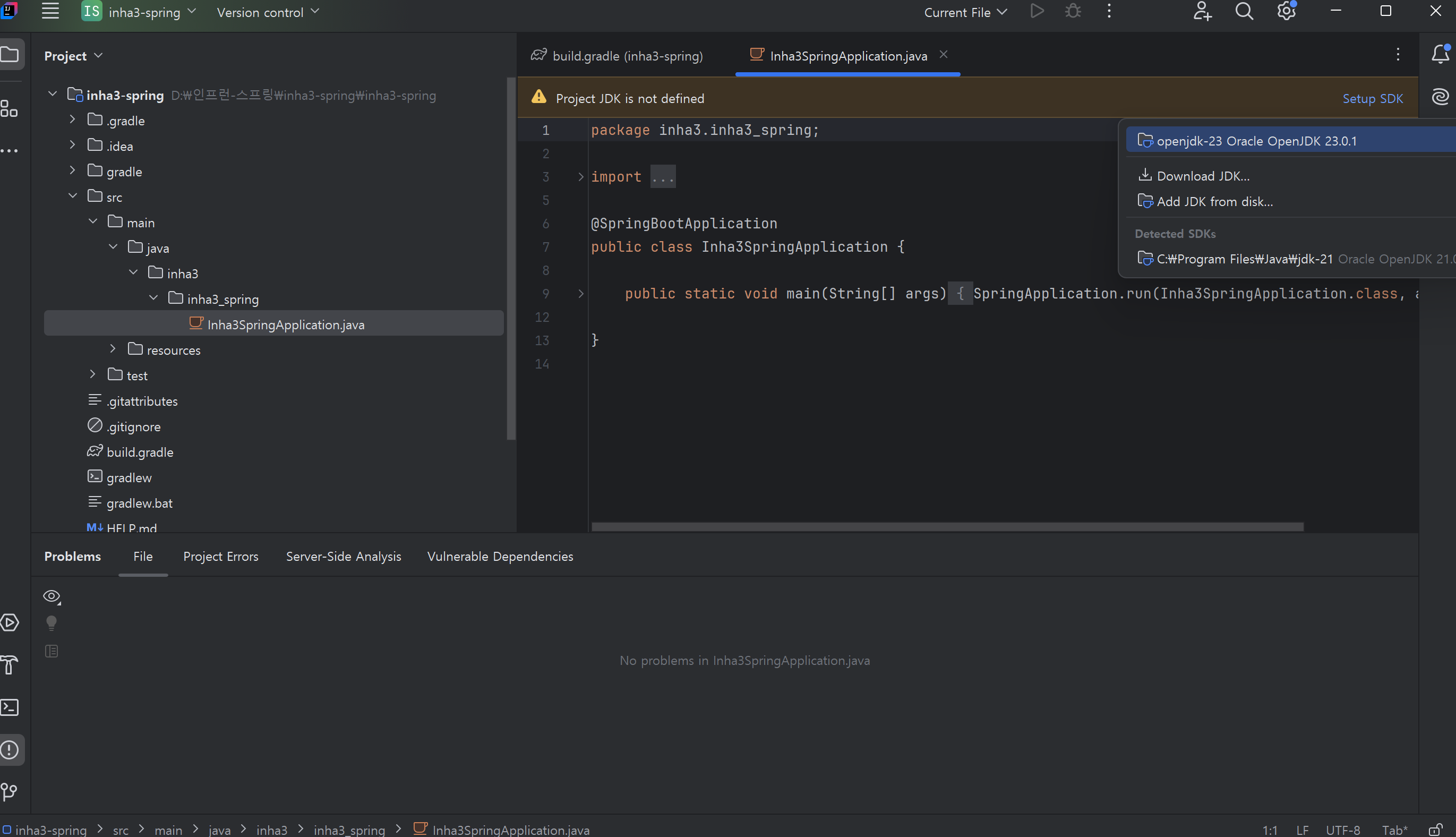This screenshot has width=1456, height=837.
Task: Switch to Project Errors tab
Action: tap(221, 556)
